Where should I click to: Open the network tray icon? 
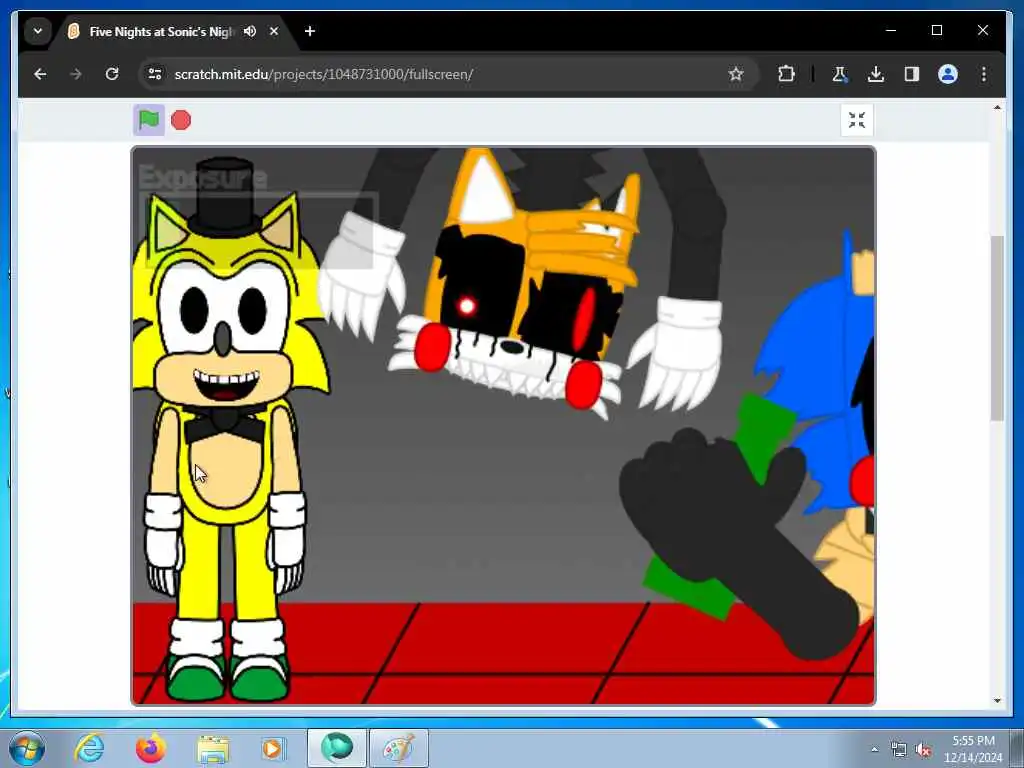(899, 750)
